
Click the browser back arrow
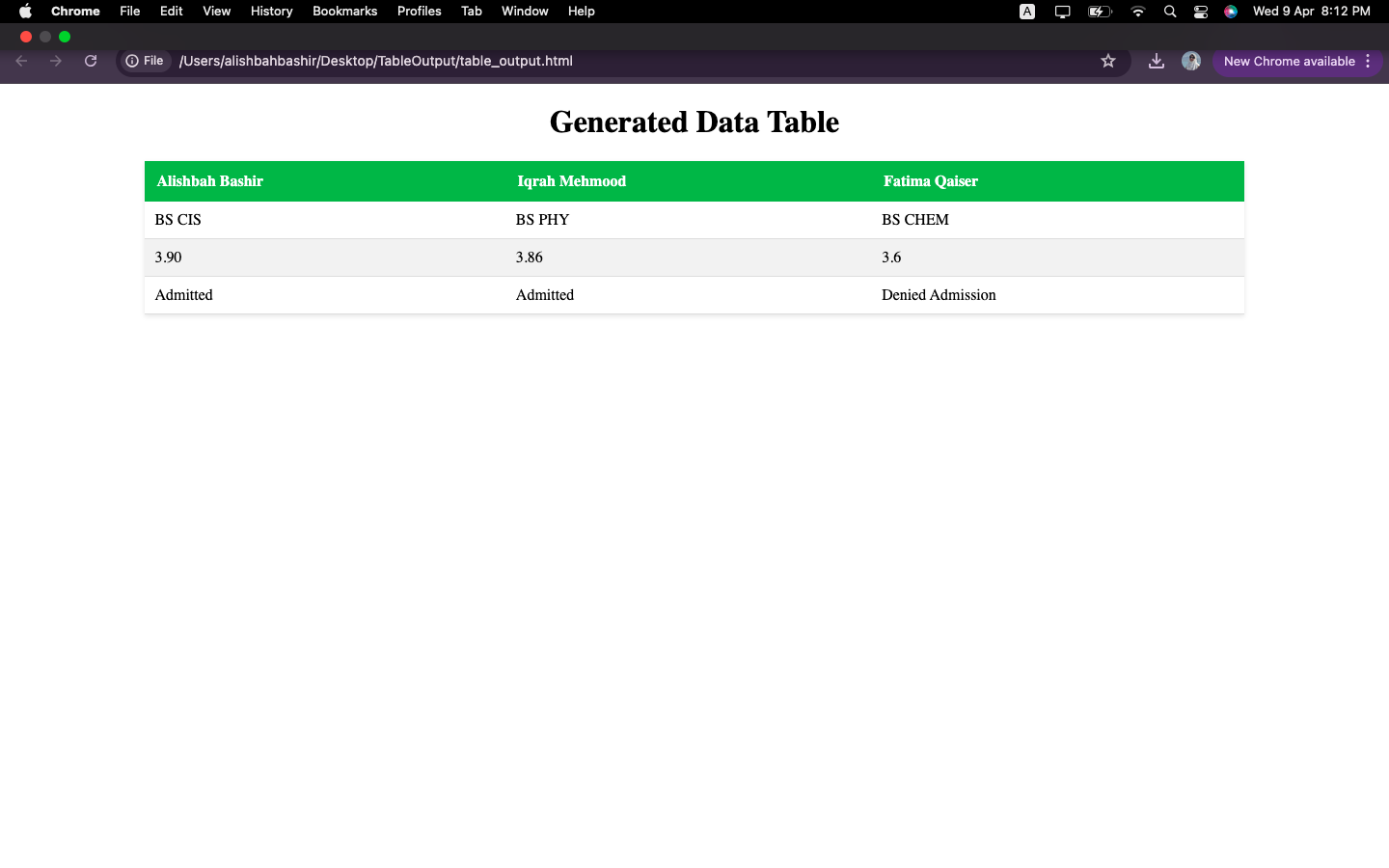click(x=21, y=61)
